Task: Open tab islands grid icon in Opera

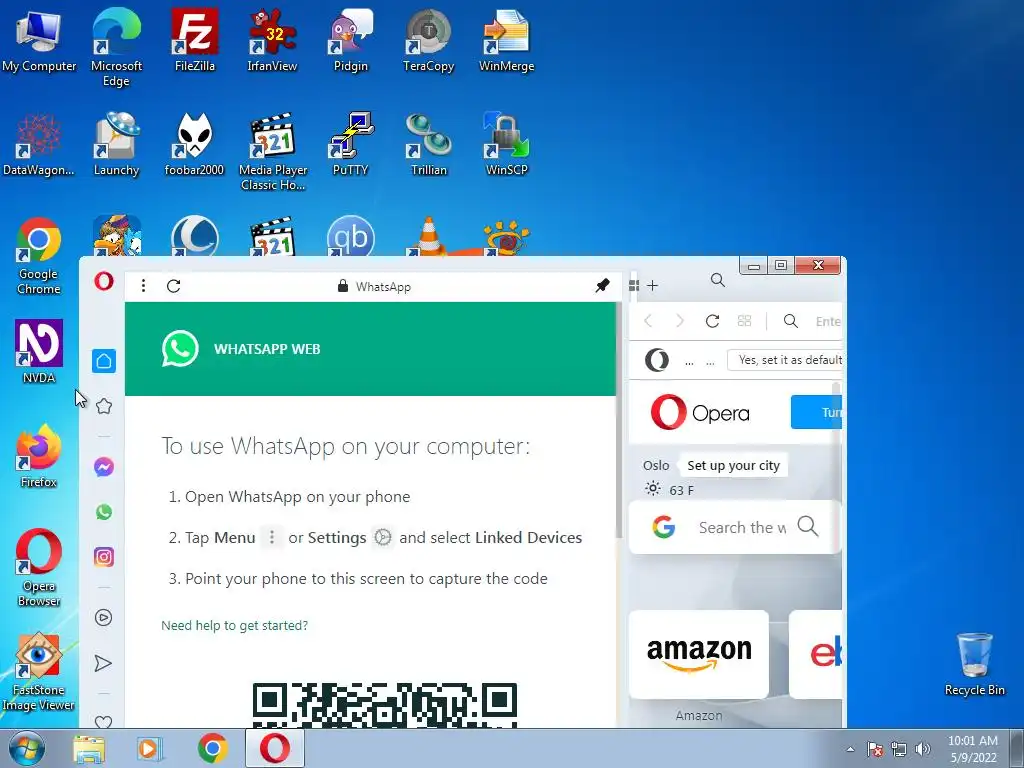Action: coord(633,285)
